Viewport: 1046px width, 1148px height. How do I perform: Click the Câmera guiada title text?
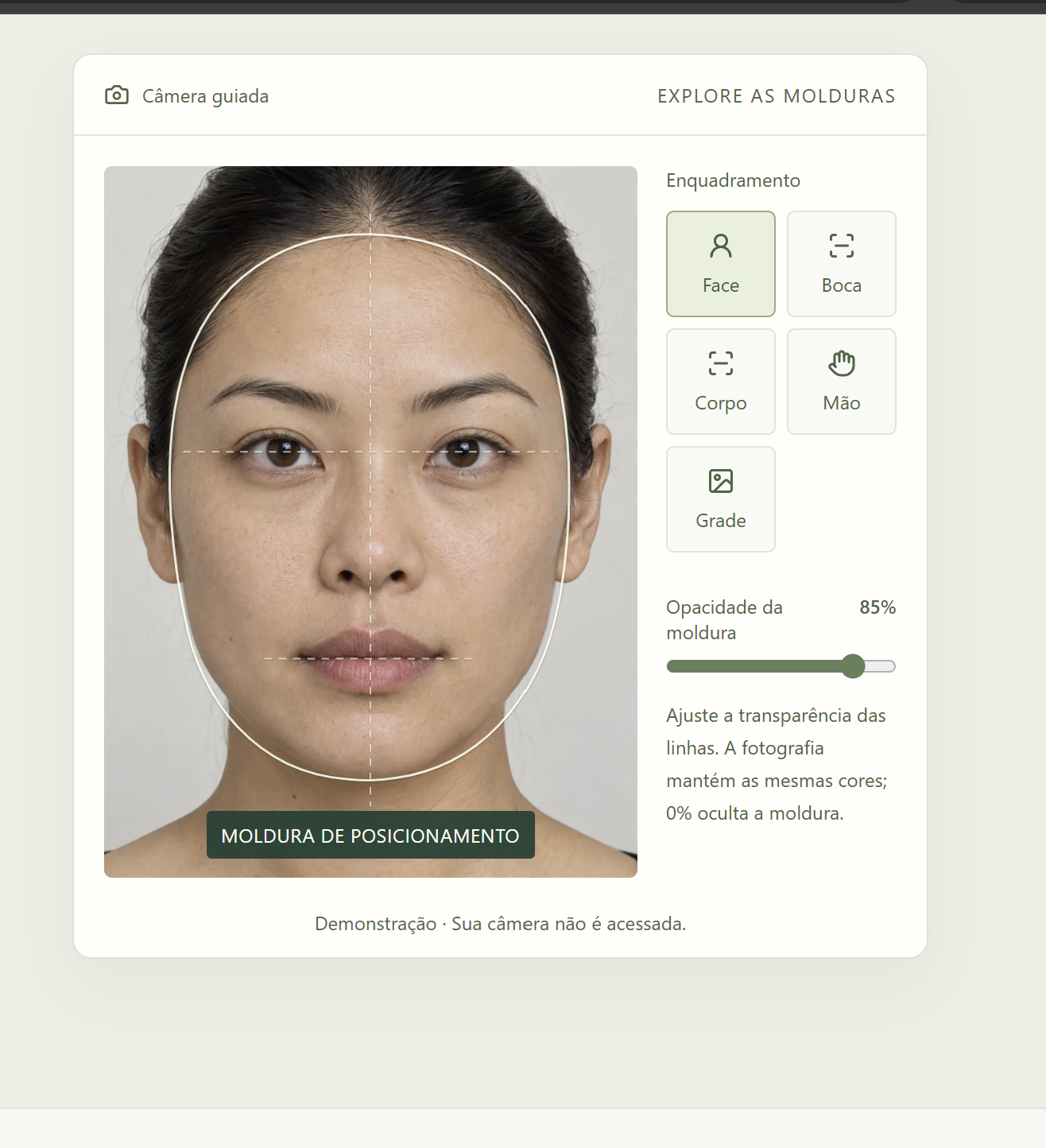click(x=205, y=96)
